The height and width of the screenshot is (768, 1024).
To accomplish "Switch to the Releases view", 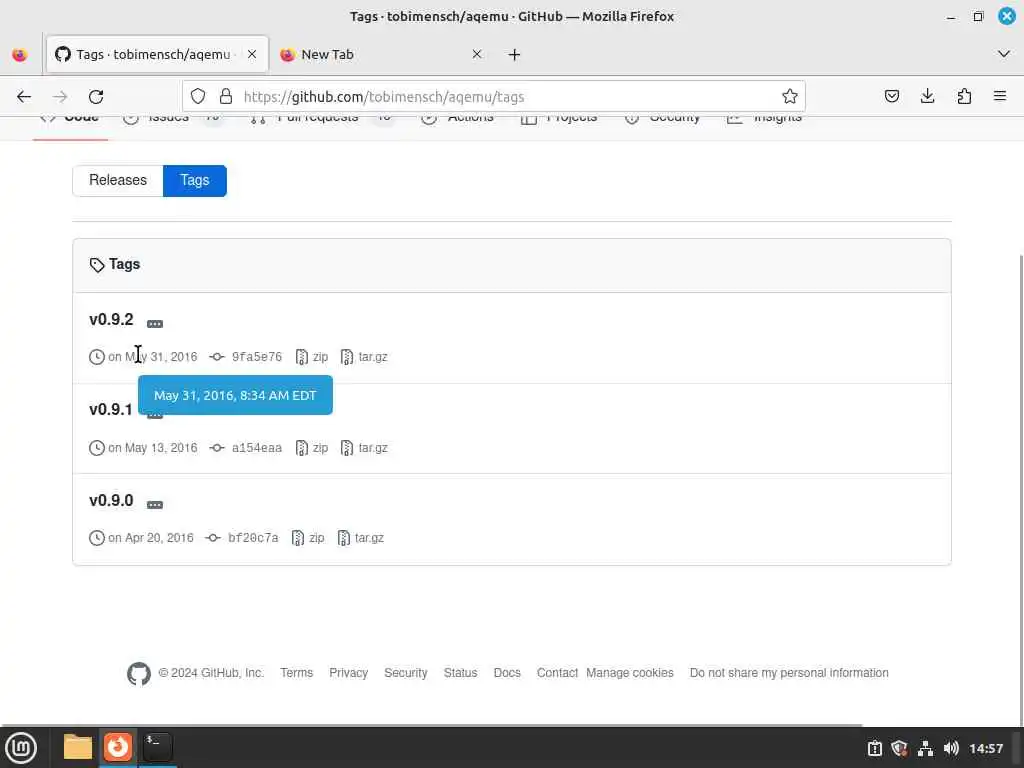I will click(118, 180).
